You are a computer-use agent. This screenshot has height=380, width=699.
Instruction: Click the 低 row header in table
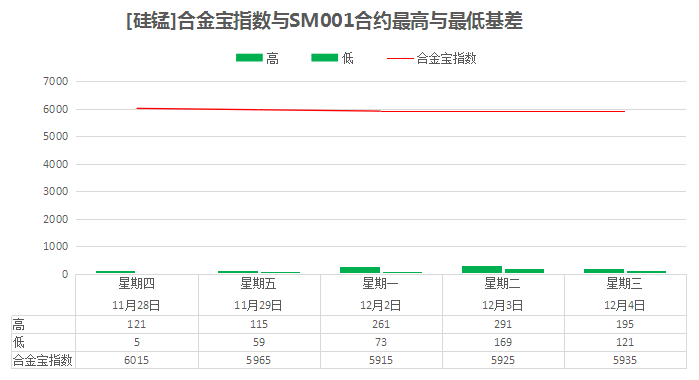[x=19, y=342]
